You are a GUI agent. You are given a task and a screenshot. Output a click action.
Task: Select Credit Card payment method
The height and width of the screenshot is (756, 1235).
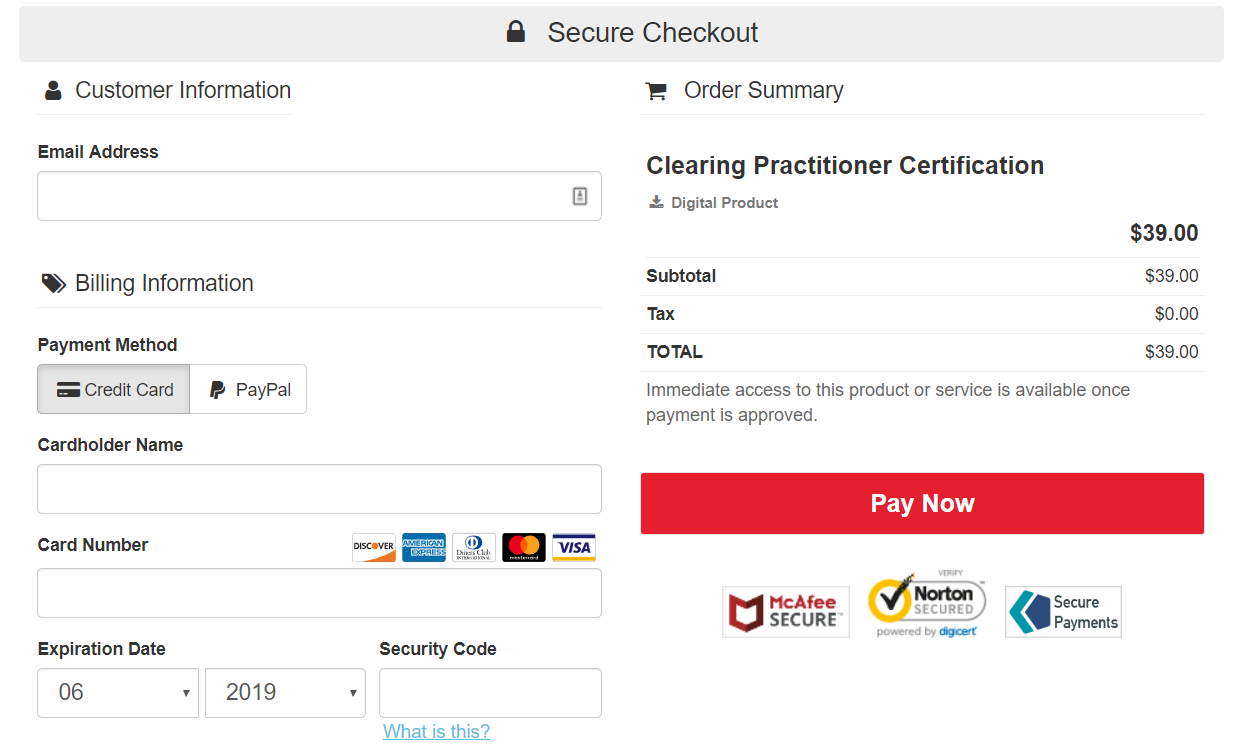(x=114, y=390)
